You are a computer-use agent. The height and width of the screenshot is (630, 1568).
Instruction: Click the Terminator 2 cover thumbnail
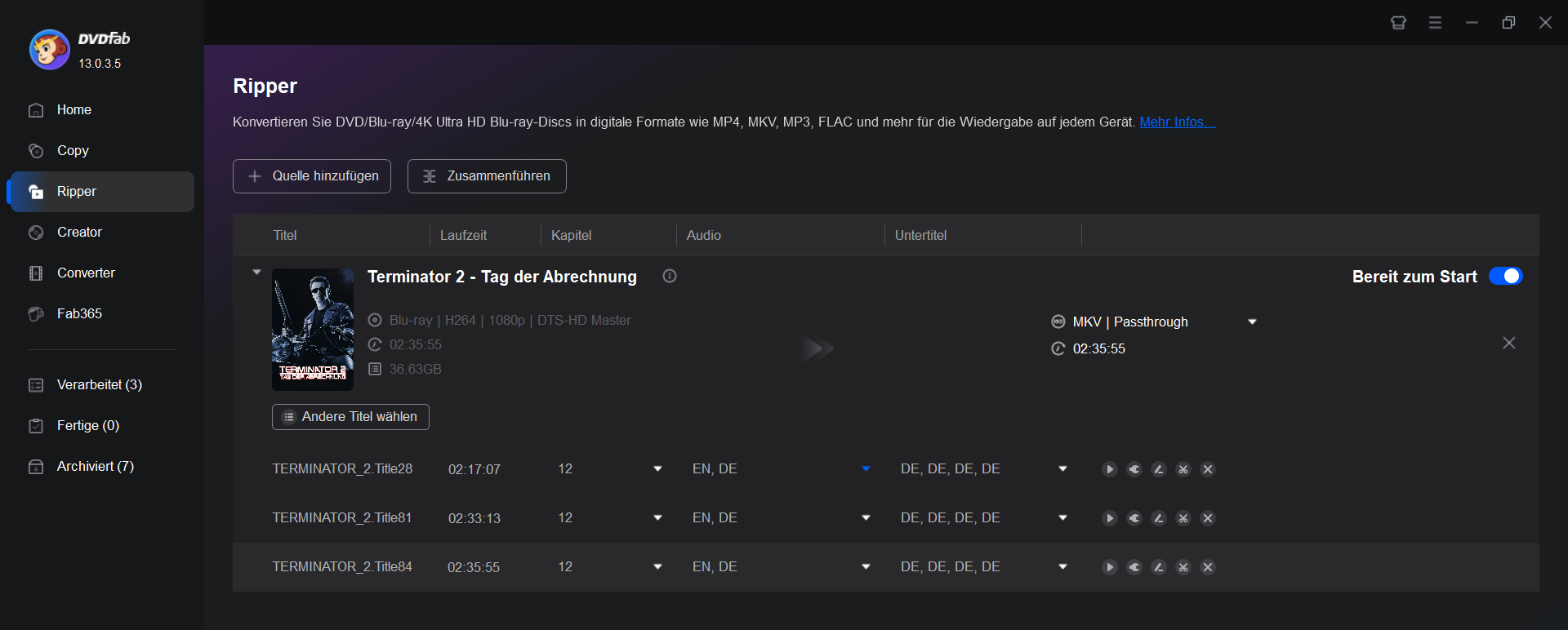313,330
